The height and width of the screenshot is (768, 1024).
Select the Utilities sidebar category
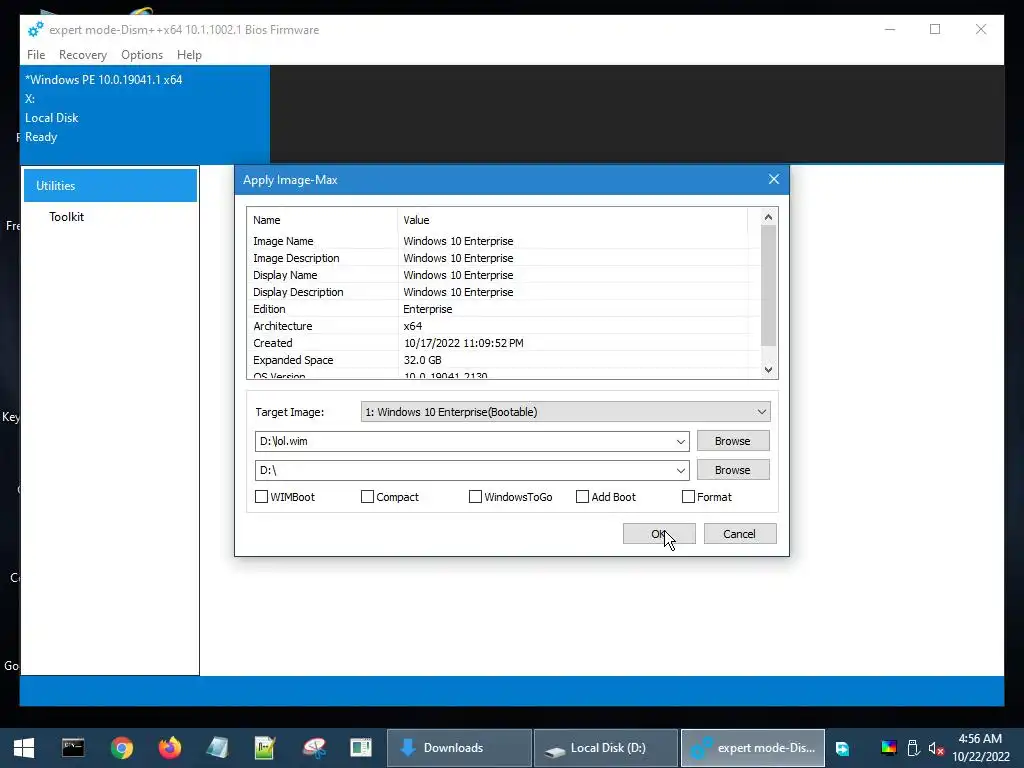(110, 185)
